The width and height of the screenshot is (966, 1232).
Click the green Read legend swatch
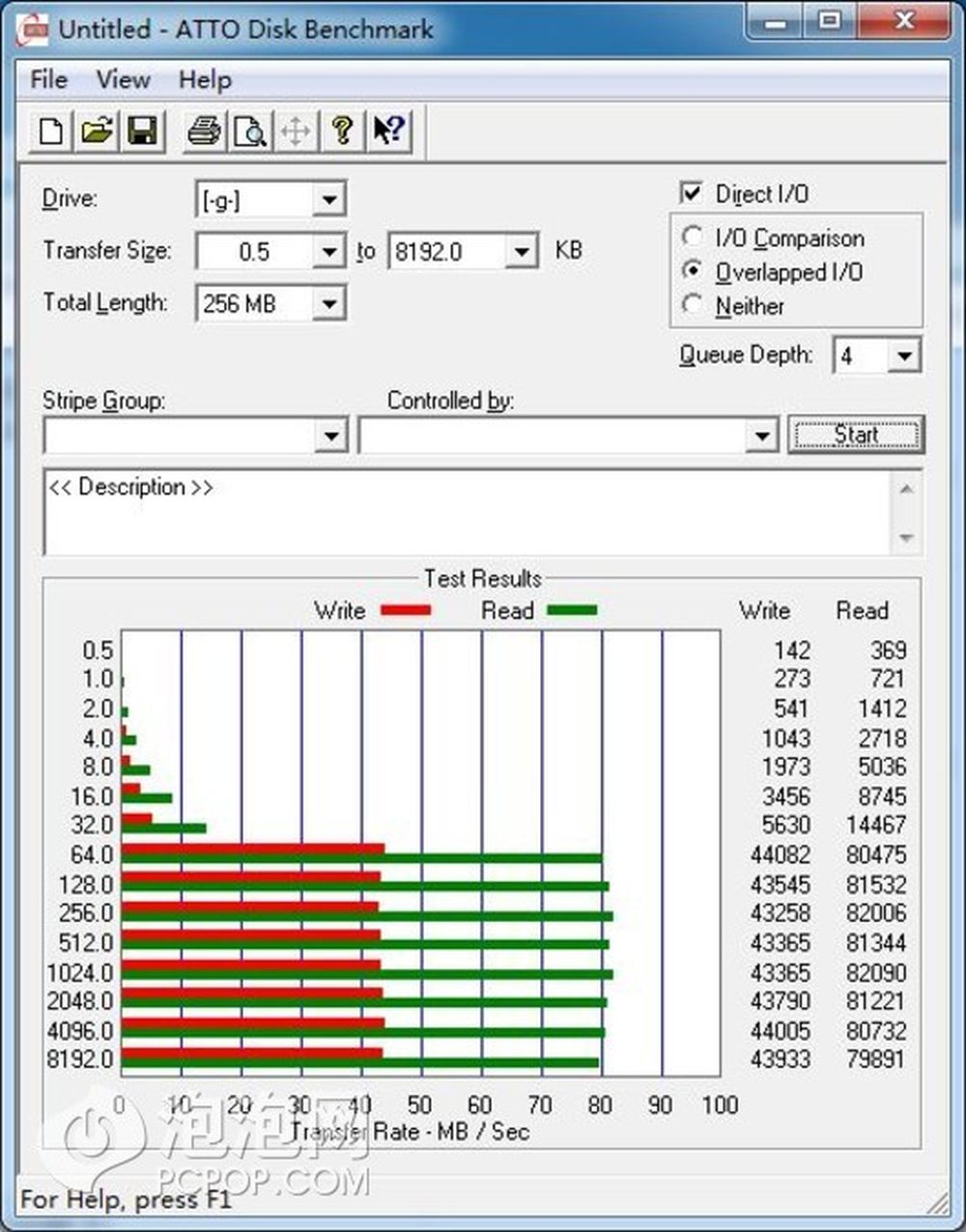point(572,610)
